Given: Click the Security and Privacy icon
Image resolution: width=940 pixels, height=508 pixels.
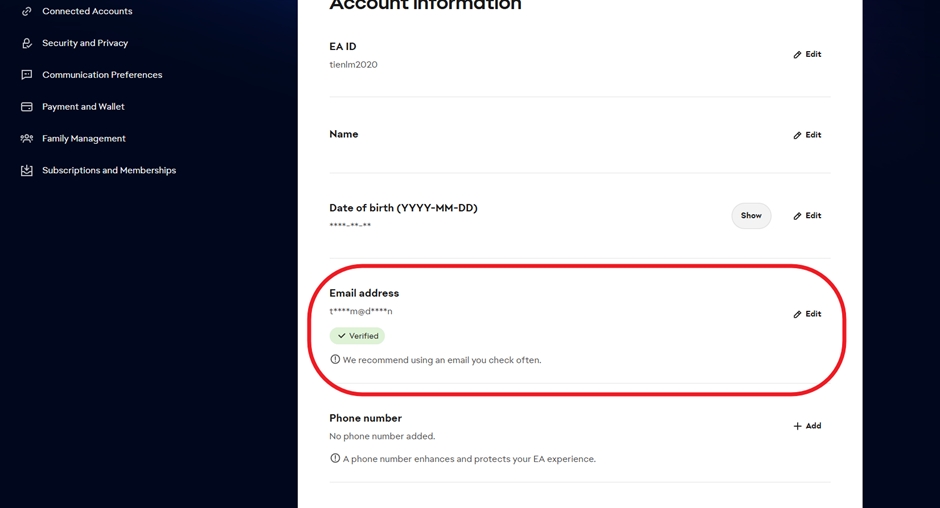Looking at the screenshot, I should coord(27,43).
